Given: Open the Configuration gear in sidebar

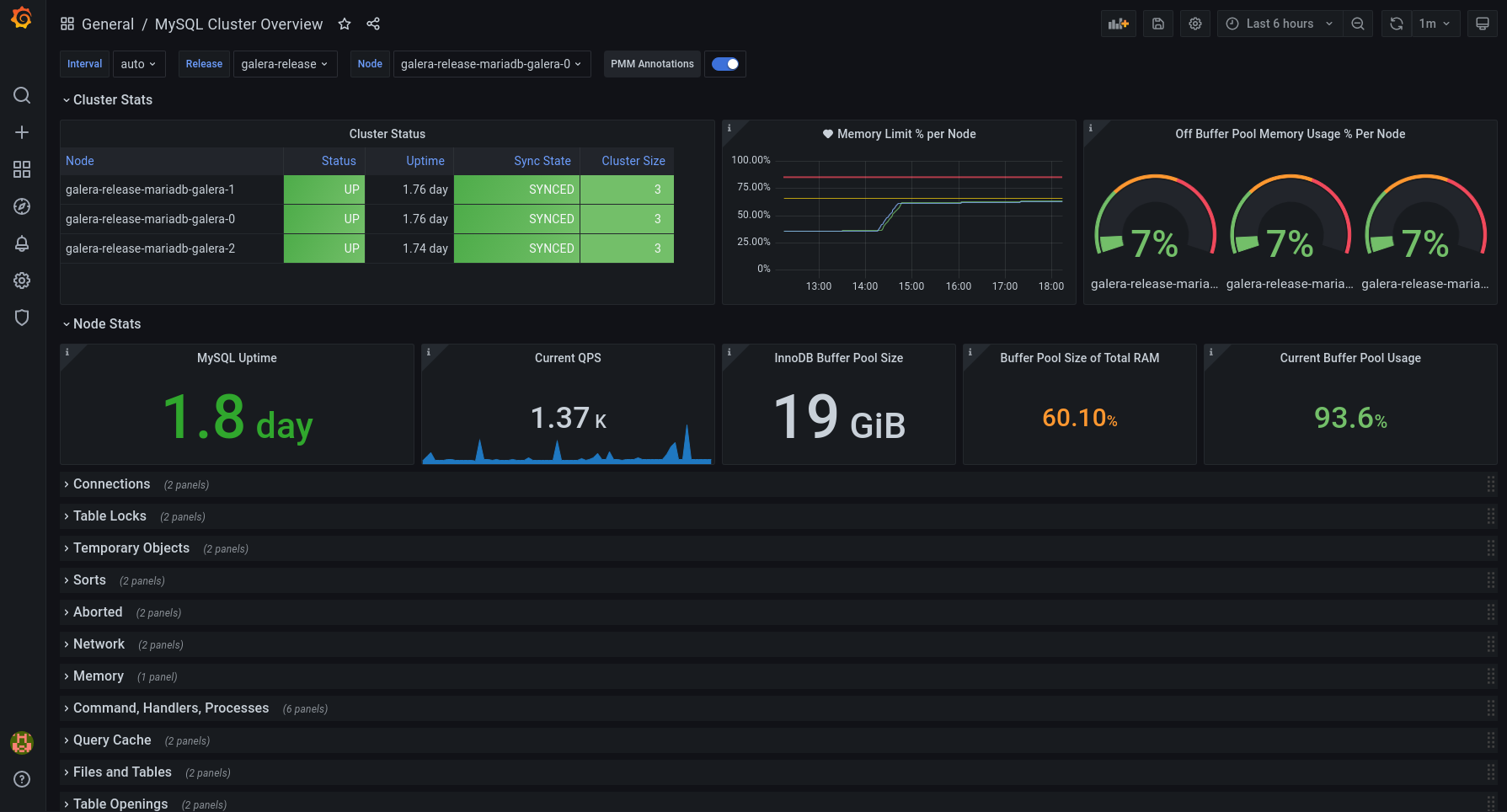Looking at the screenshot, I should pyautogui.click(x=22, y=280).
